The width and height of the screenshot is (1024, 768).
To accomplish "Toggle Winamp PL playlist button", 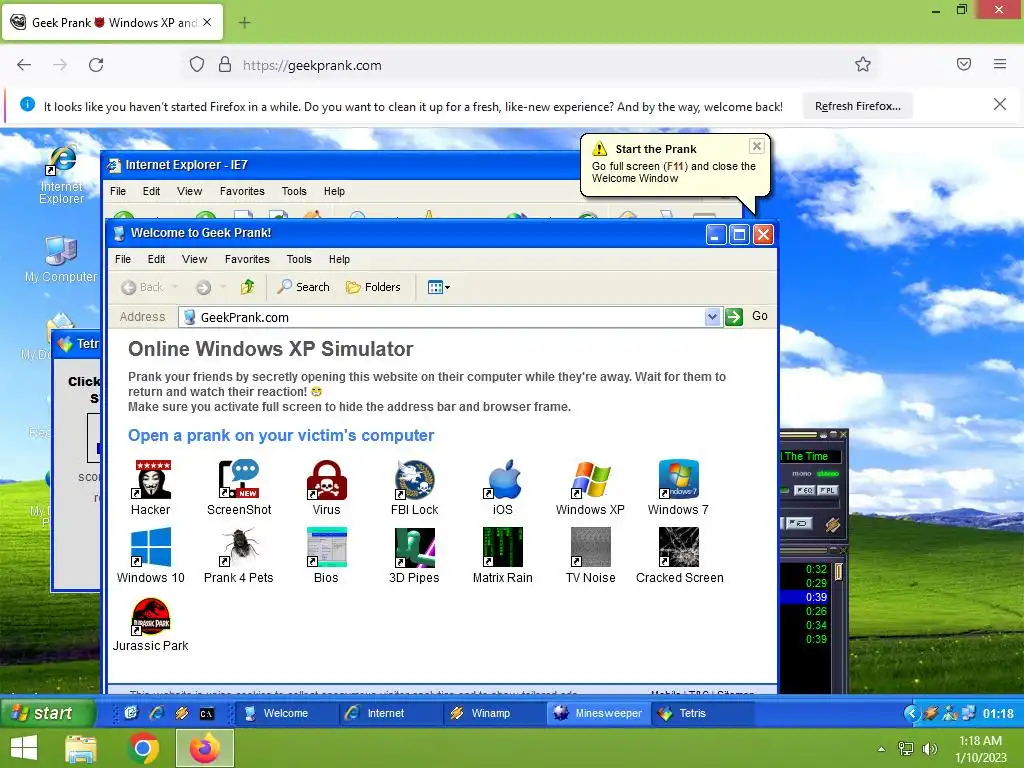I will tap(827, 490).
